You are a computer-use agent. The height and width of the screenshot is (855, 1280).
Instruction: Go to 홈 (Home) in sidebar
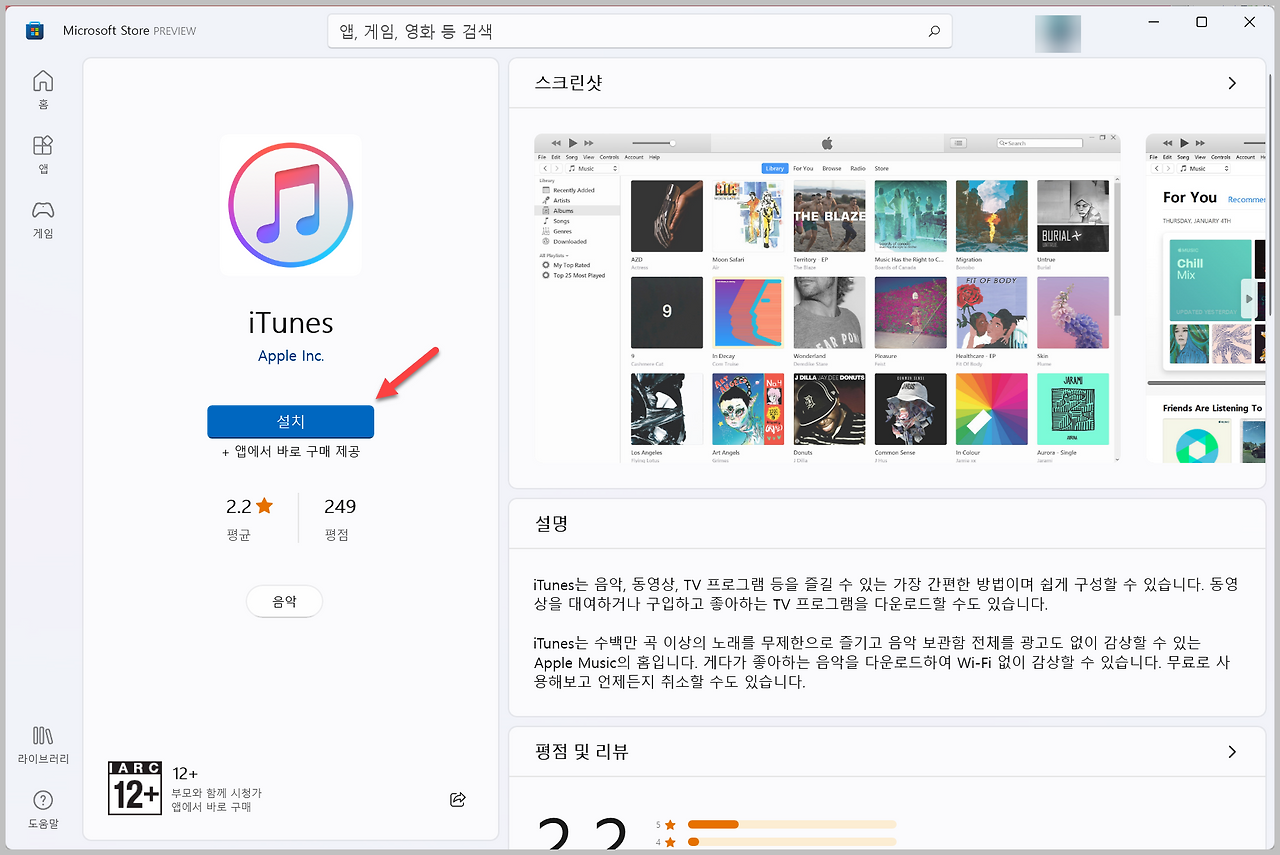[43, 89]
